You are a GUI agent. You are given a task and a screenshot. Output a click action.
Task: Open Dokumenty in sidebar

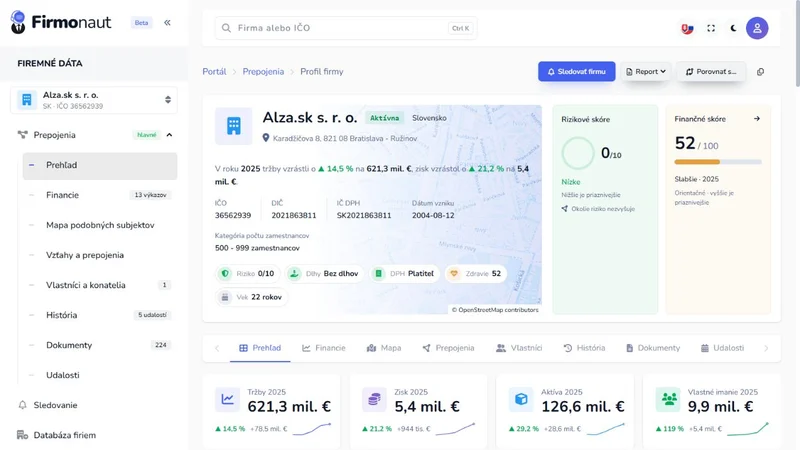(x=100, y=345)
